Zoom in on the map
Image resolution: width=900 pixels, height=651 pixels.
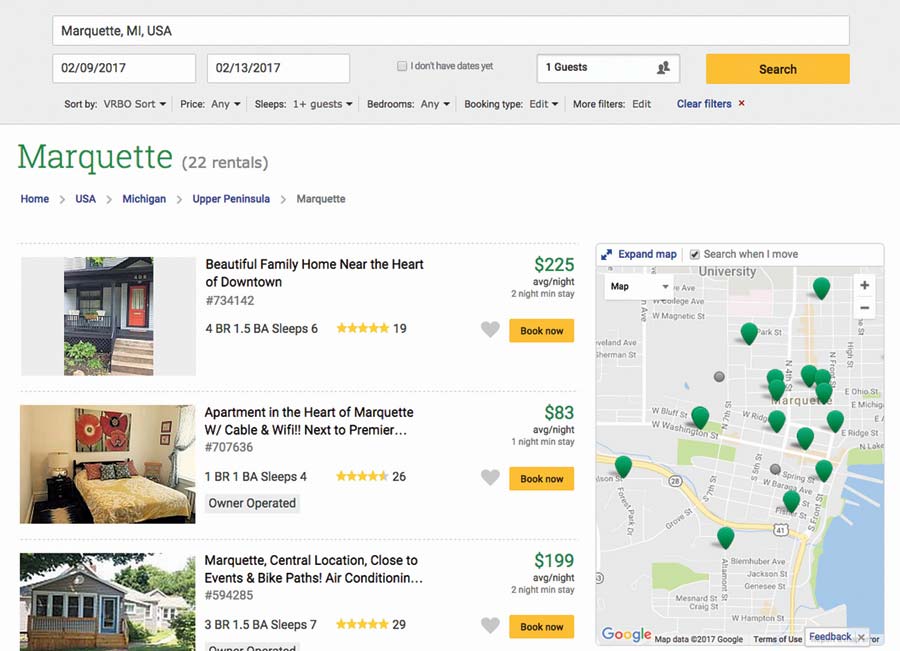865,285
